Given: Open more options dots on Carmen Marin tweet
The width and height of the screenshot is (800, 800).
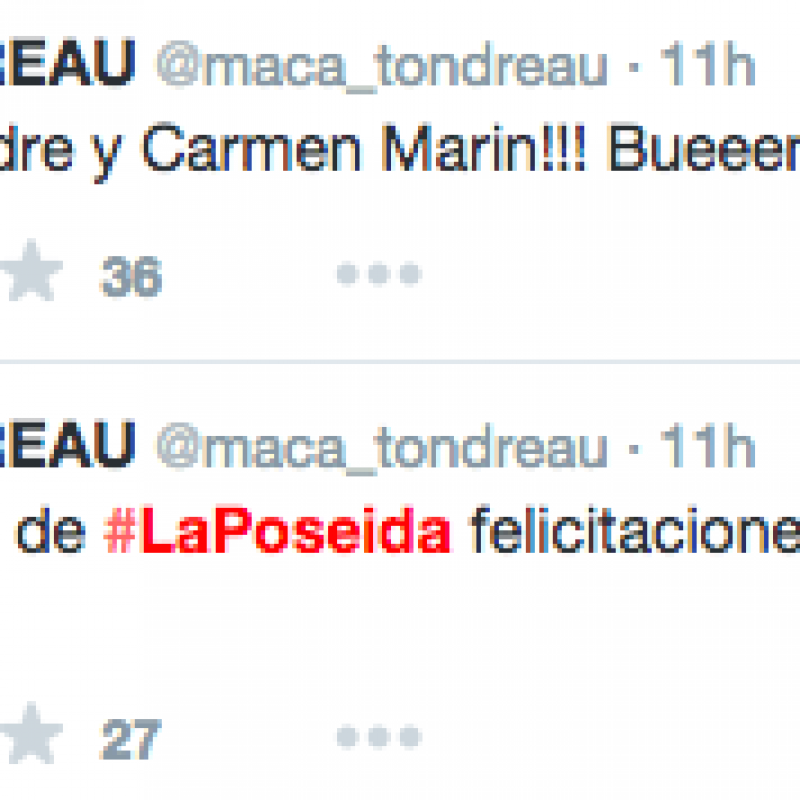Looking at the screenshot, I should coord(379,273).
